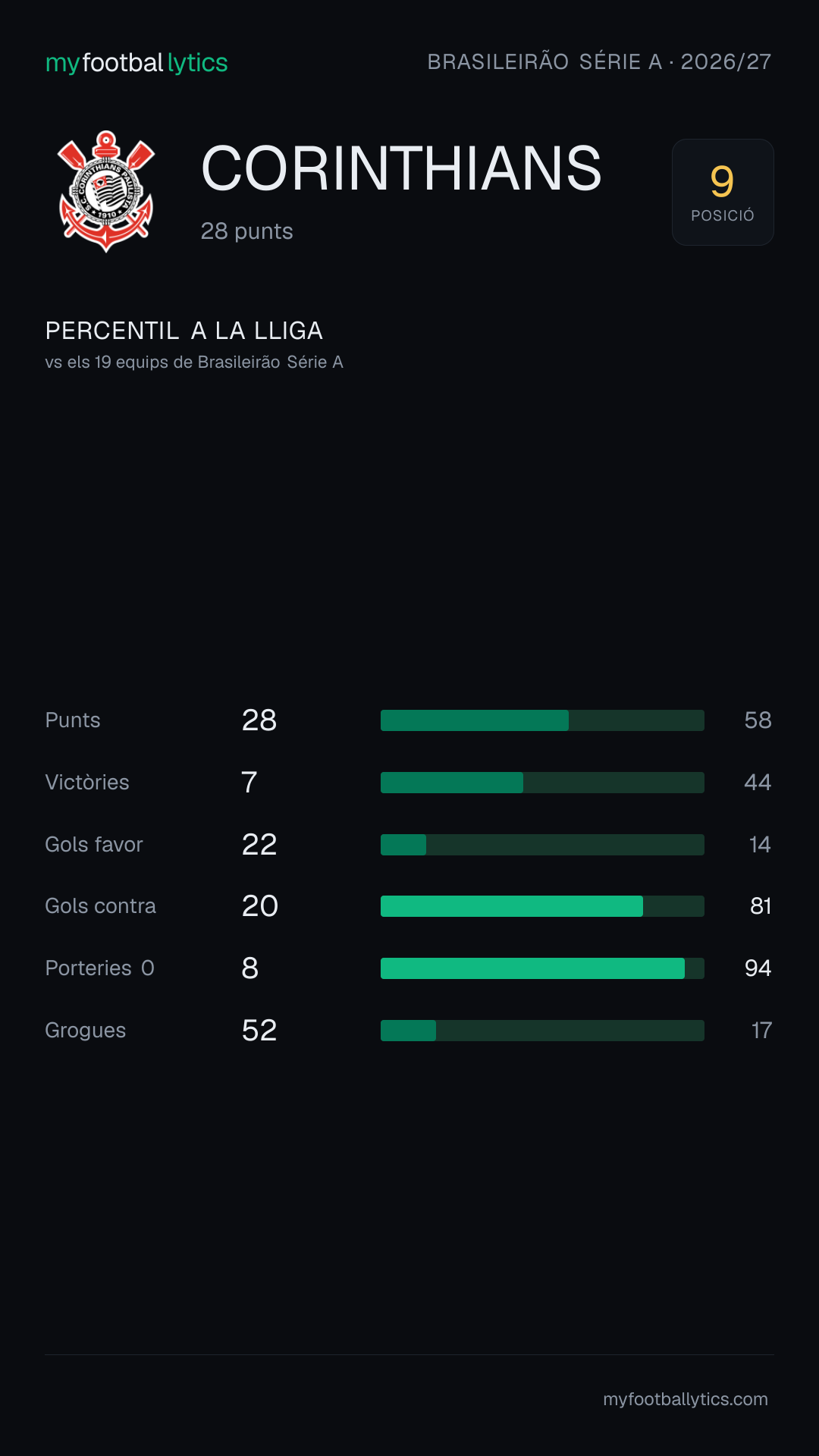
Task: Select the Porteries 0 progress bar
Action: (x=542, y=968)
